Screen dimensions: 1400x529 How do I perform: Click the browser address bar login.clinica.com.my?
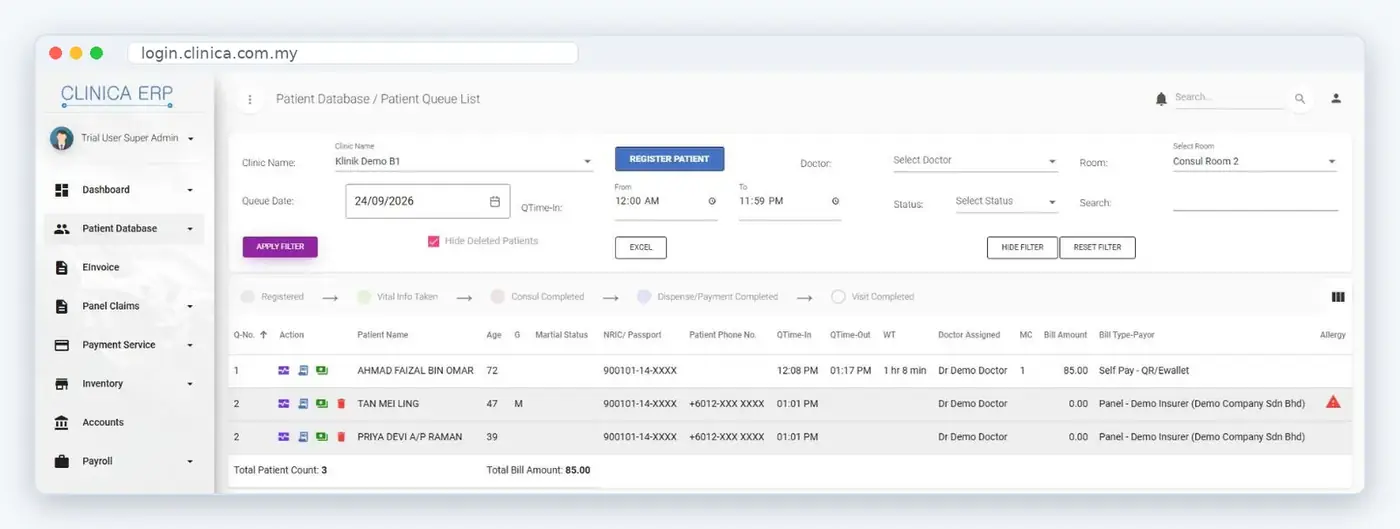(353, 54)
